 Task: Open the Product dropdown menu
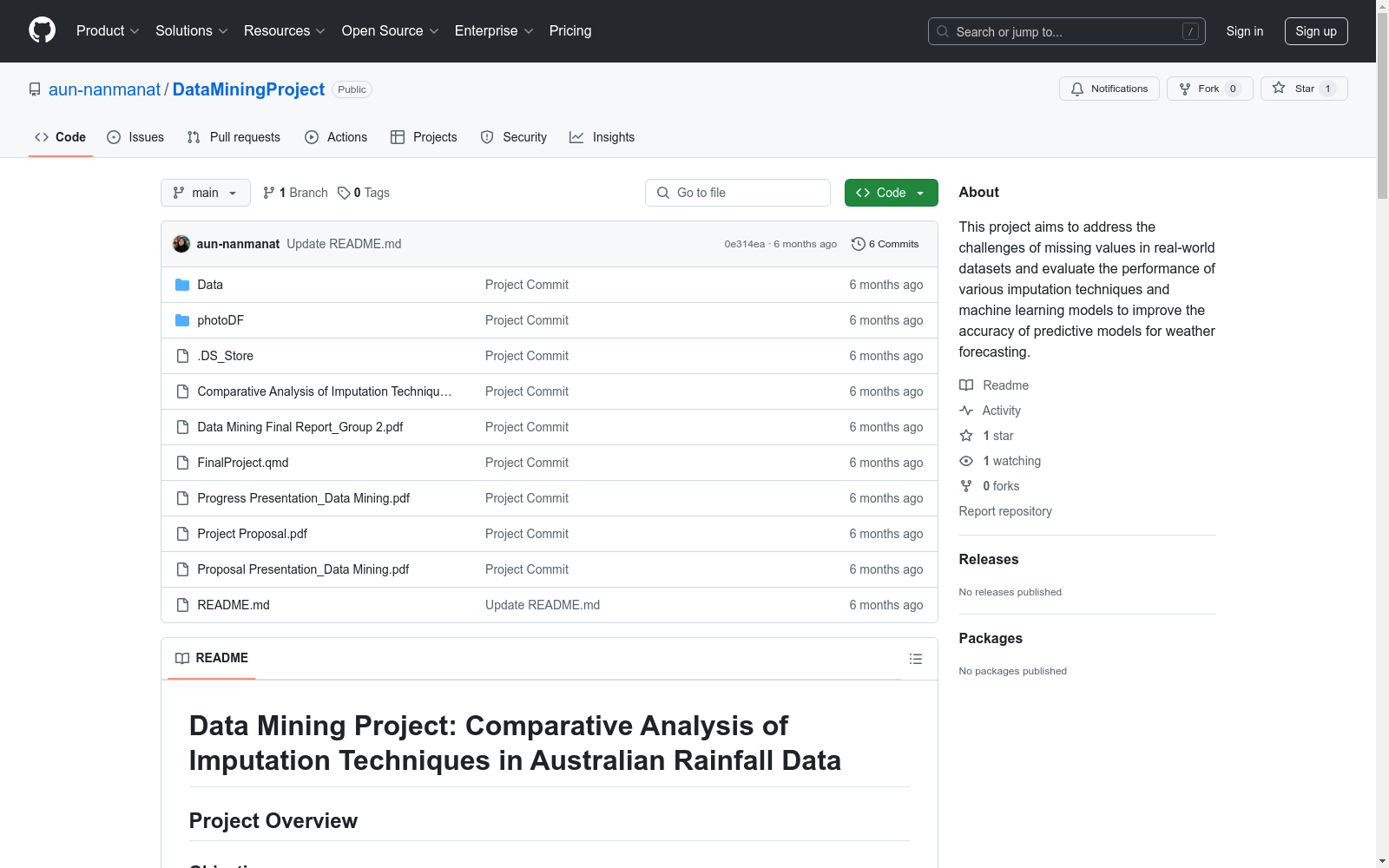coord(108,31)
